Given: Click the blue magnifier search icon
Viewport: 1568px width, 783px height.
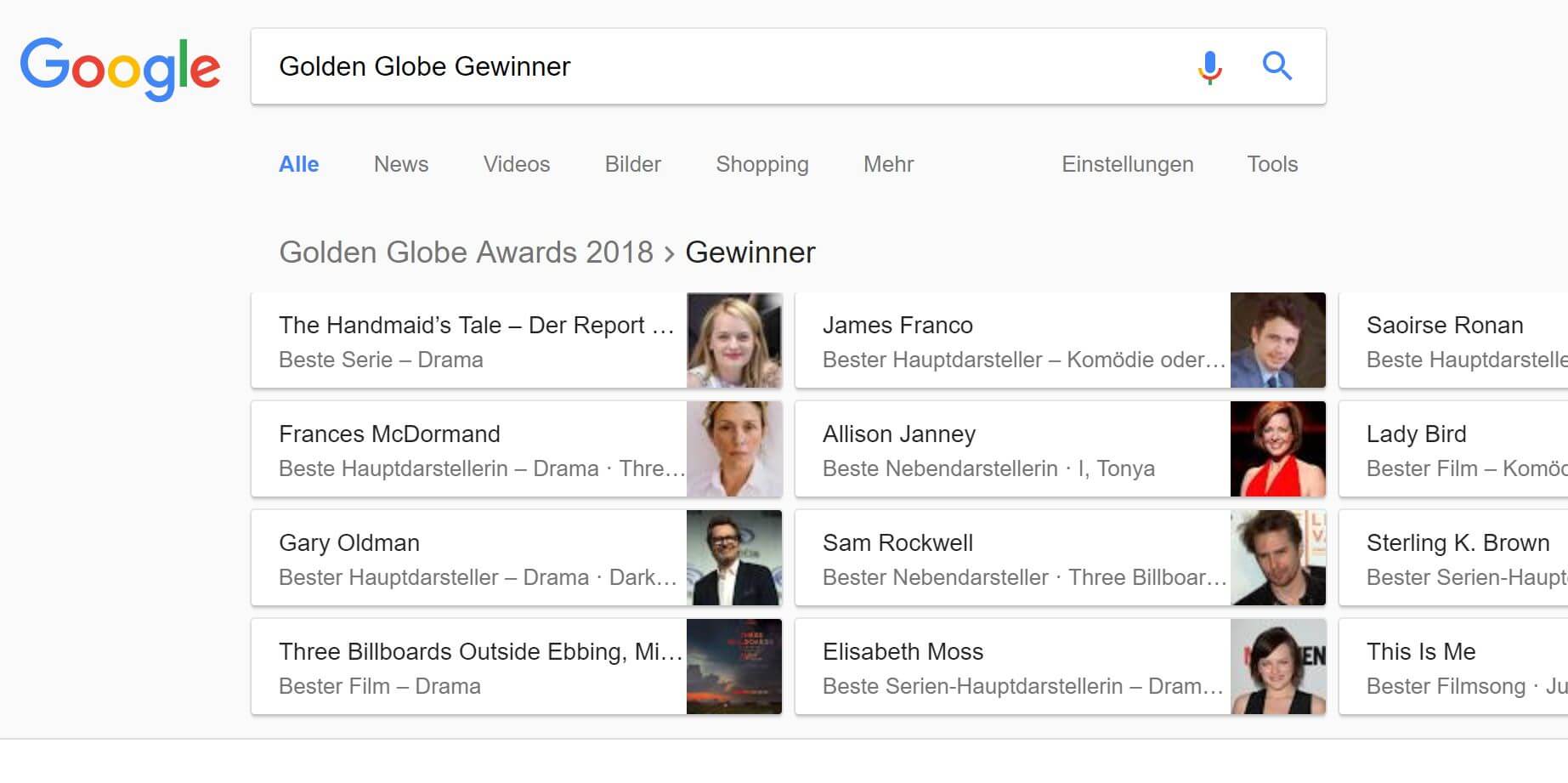Looking at the screenshot, I should click(x=1276, y=65).
